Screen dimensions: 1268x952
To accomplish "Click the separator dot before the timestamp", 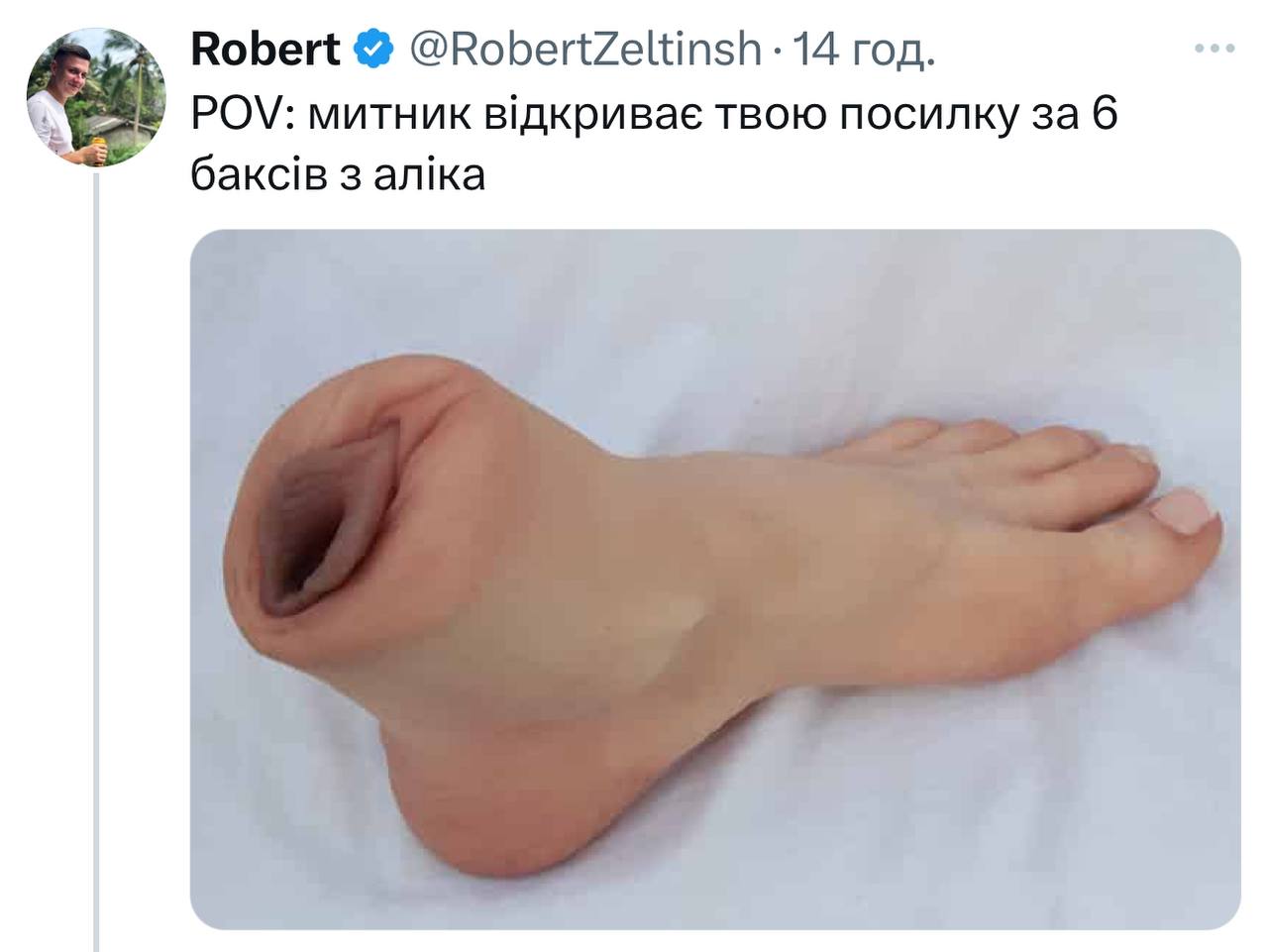I will pyautogui.click(x=779, y=52).
